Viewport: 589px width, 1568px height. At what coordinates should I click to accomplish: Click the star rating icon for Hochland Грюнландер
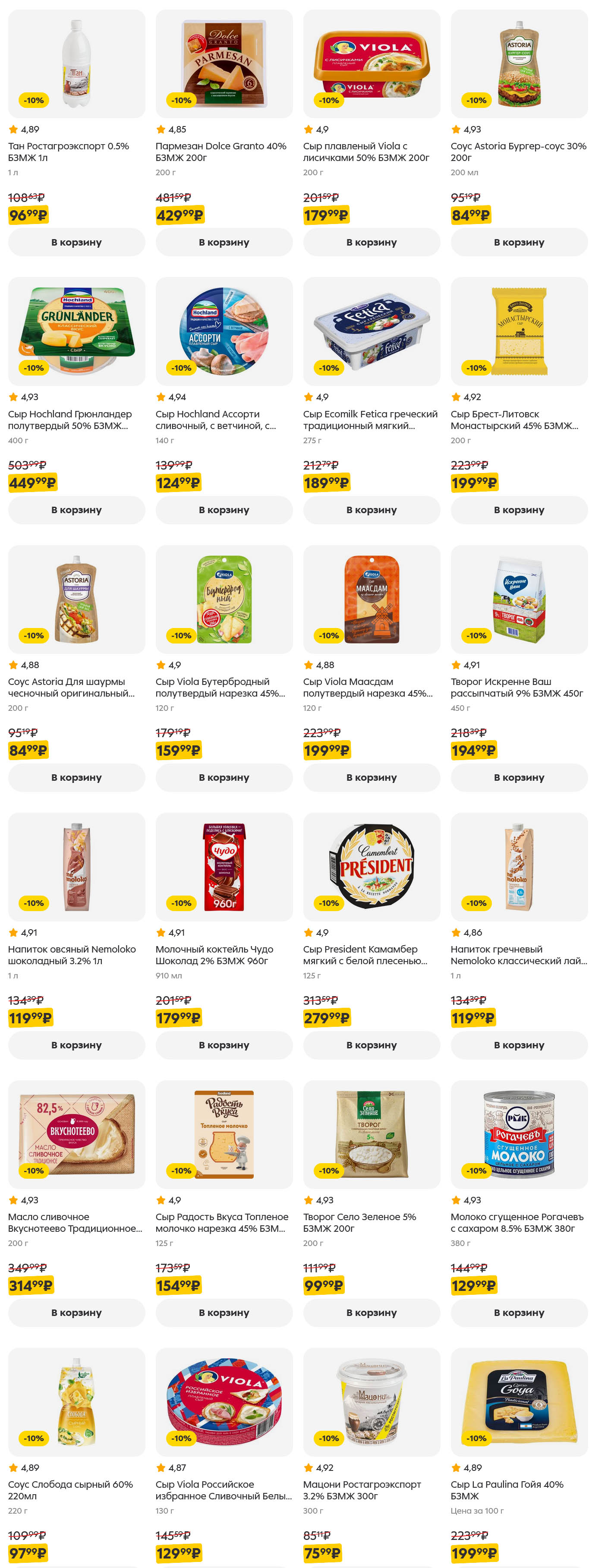[13, 397]
